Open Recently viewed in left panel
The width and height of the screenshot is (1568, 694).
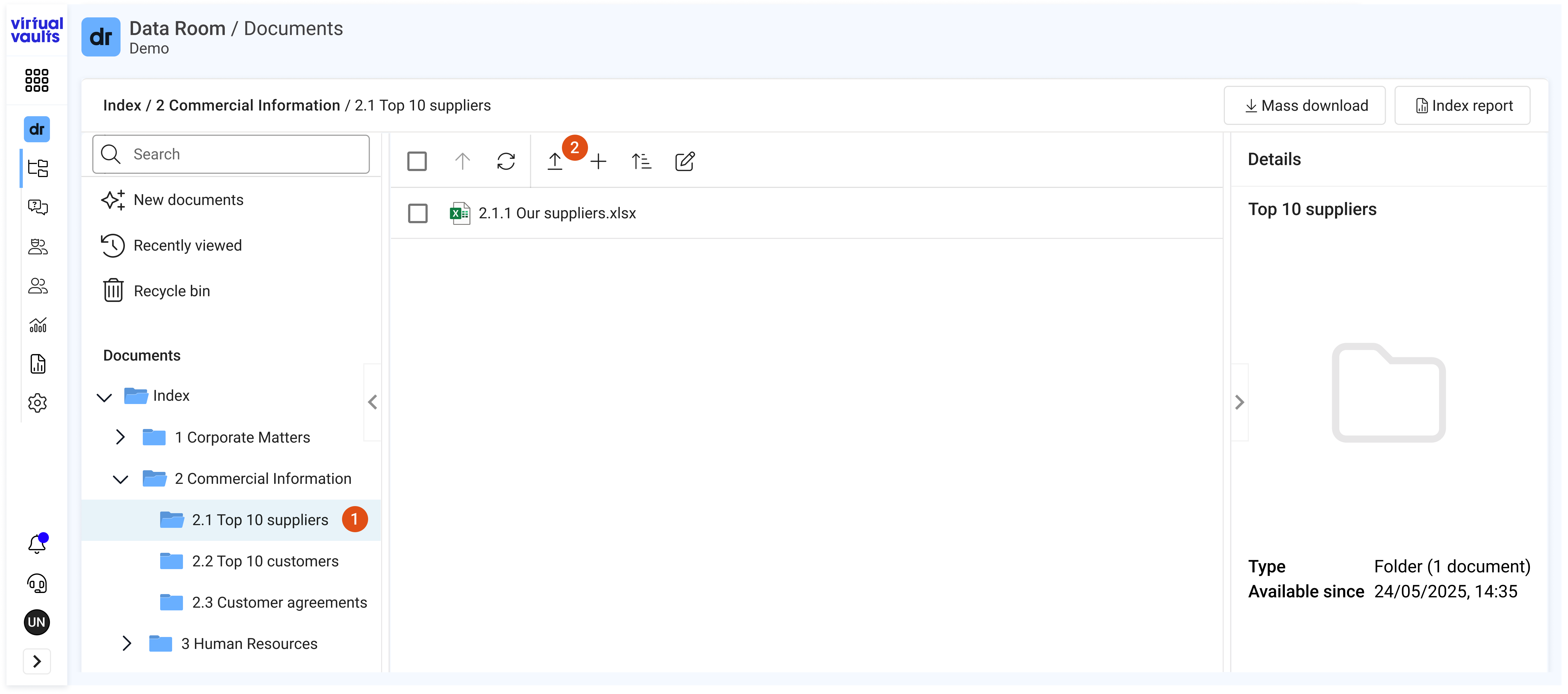(188, 245)
